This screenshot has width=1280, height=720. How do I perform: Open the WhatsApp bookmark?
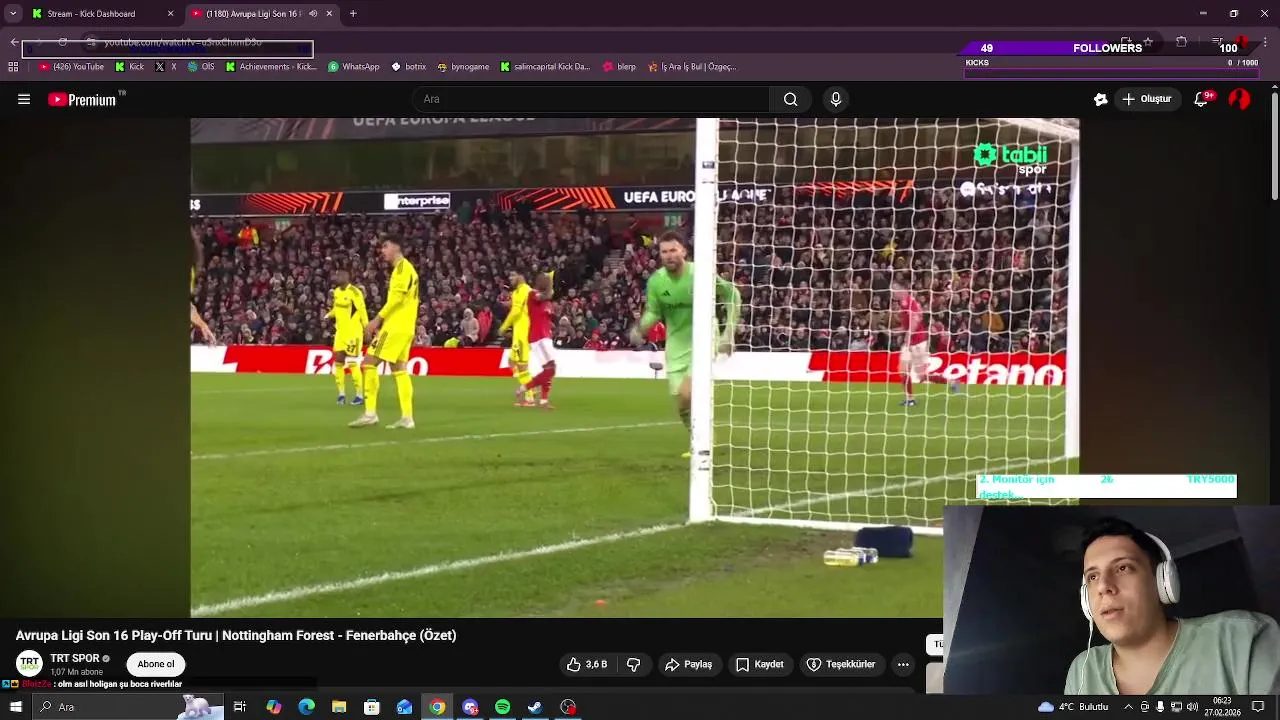tap(354, 67)
